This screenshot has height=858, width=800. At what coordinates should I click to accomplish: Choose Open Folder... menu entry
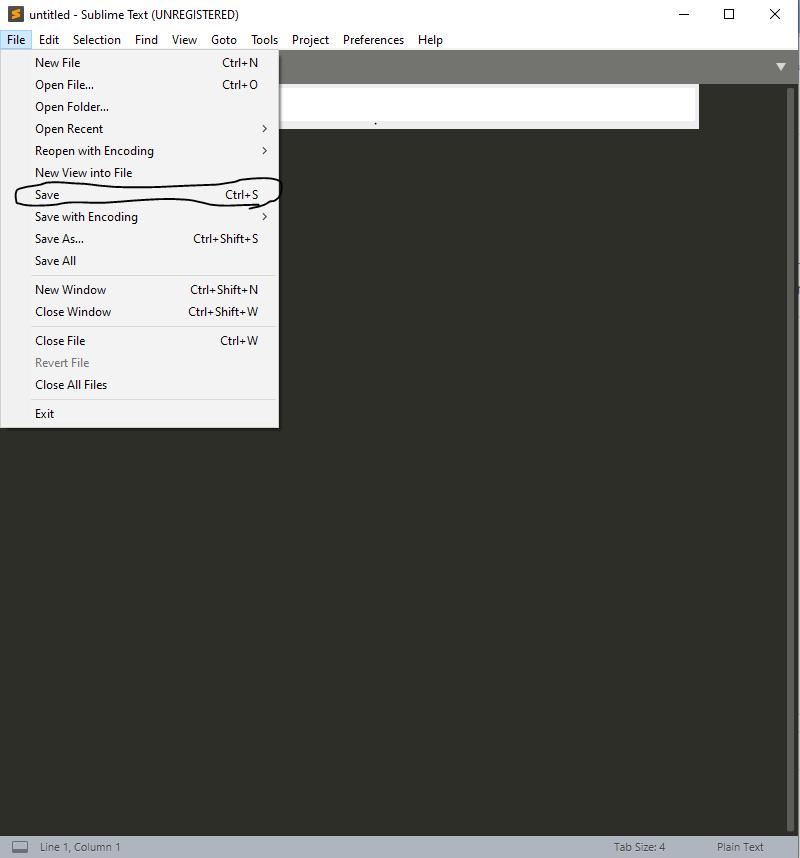pyautogui.click(x=140, y=107)
